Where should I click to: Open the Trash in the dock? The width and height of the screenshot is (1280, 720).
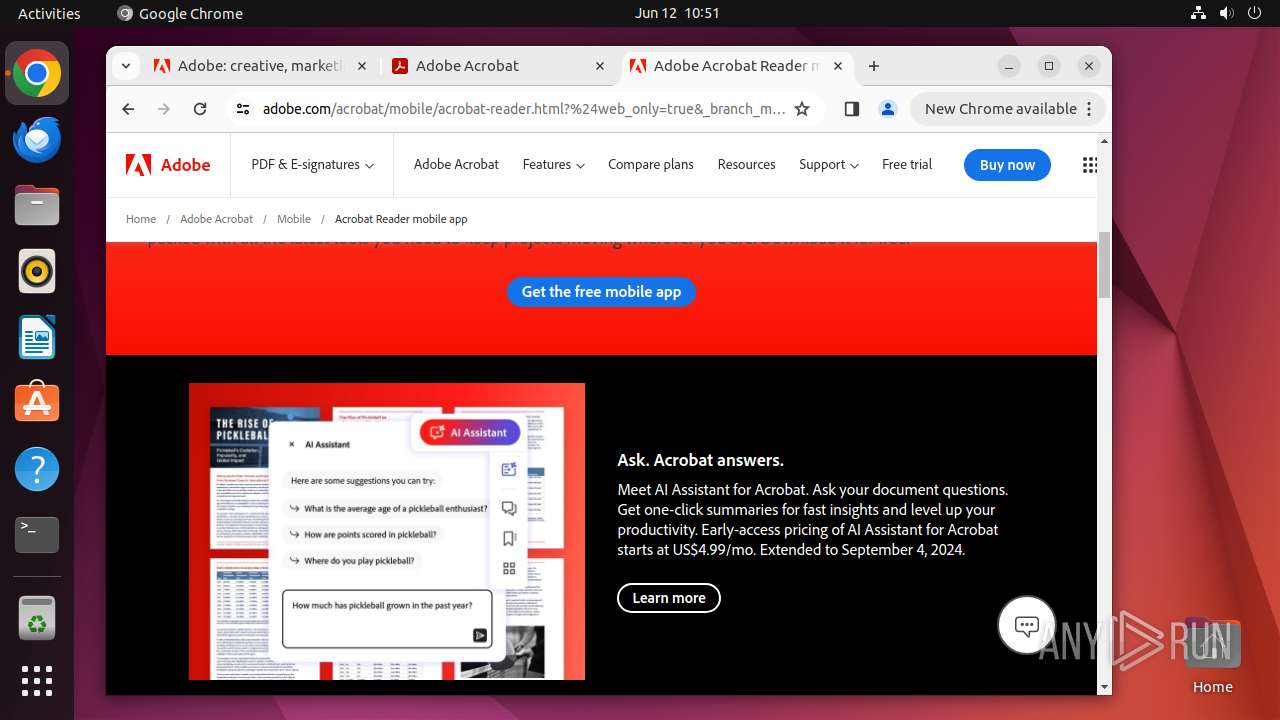tap(37, 618)
